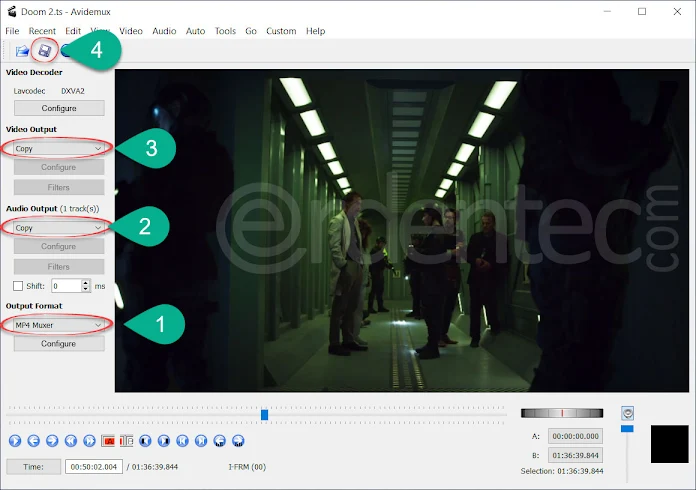696x490 pixels.
Task: Click the 'I-FRM (00)' frame type text
Action: tap(247, 467)
